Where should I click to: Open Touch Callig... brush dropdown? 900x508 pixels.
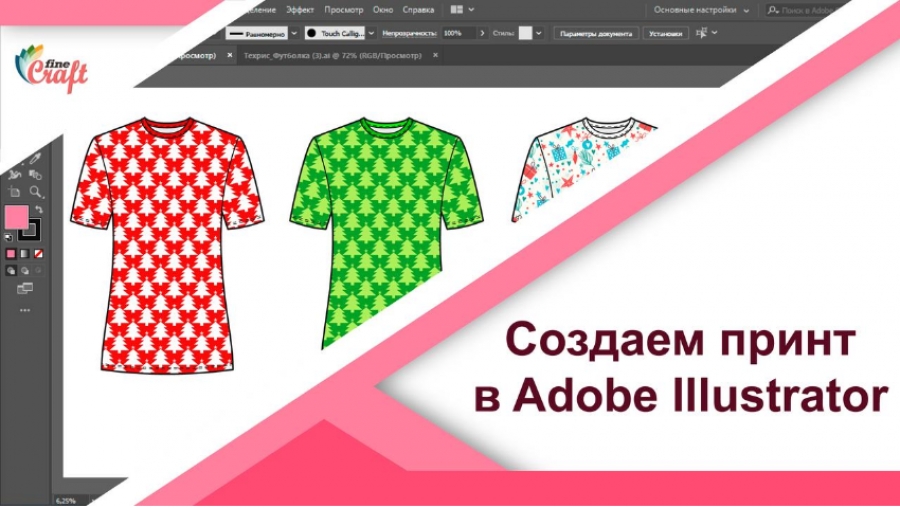point(335,33)
